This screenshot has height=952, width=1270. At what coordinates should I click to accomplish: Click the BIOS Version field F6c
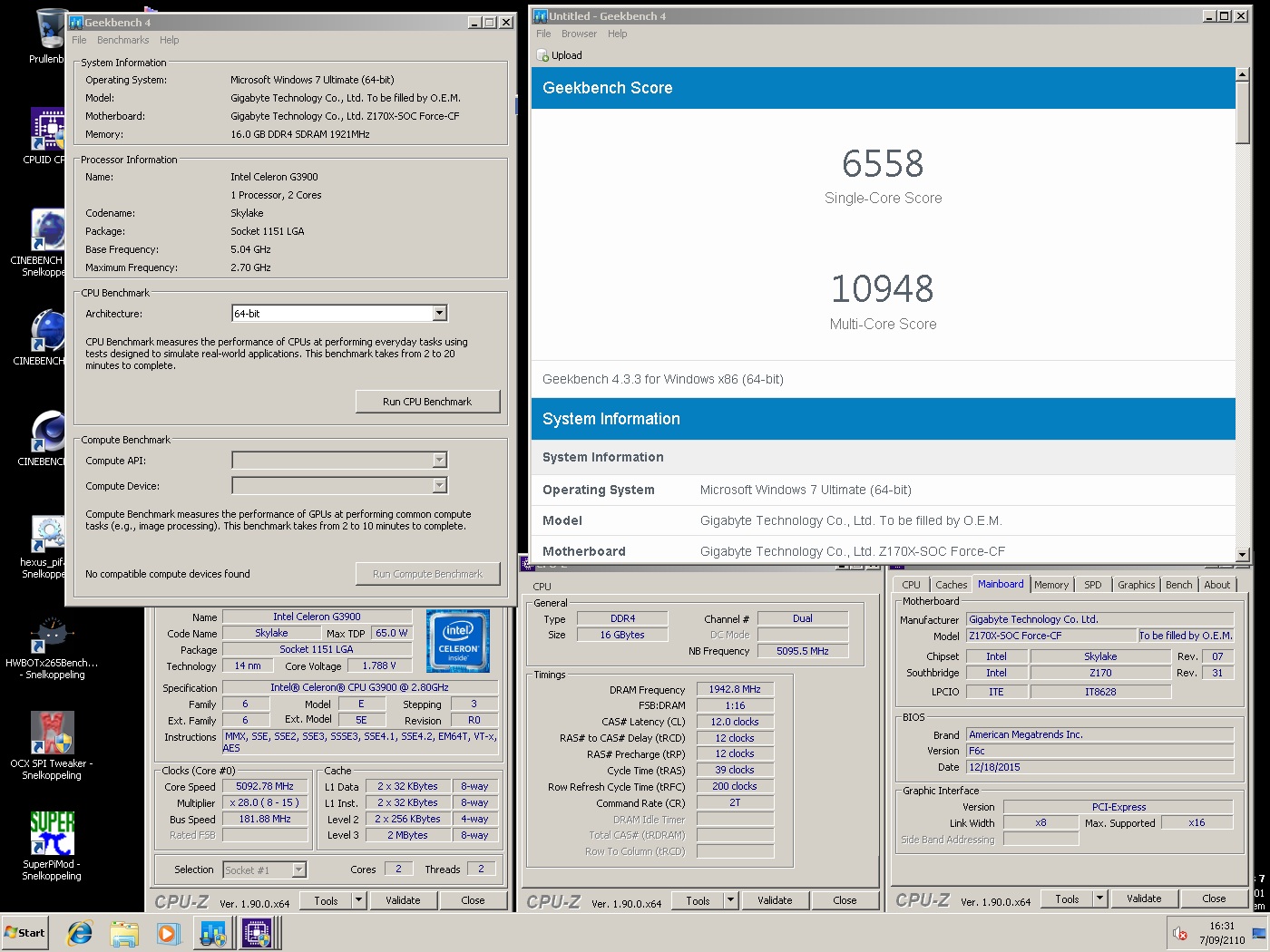pos(1099,751)
